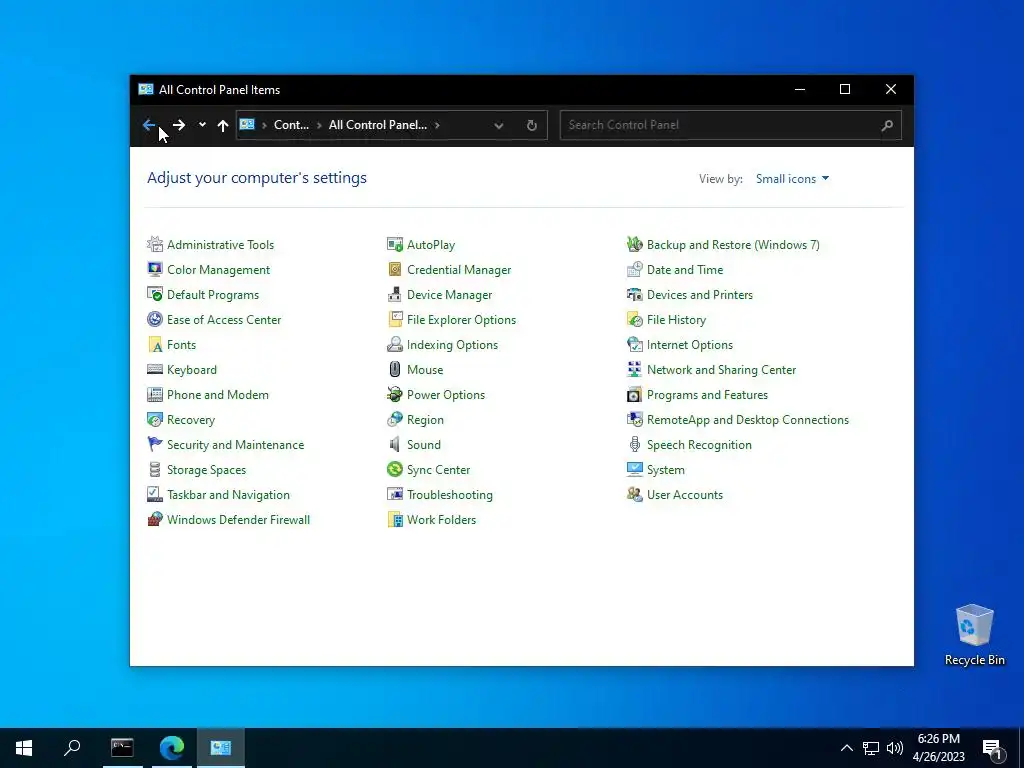This screenshot has height=768, width=1024.
Task: Click the Security and Maintenance flag icon
Action: click(155, 445)
